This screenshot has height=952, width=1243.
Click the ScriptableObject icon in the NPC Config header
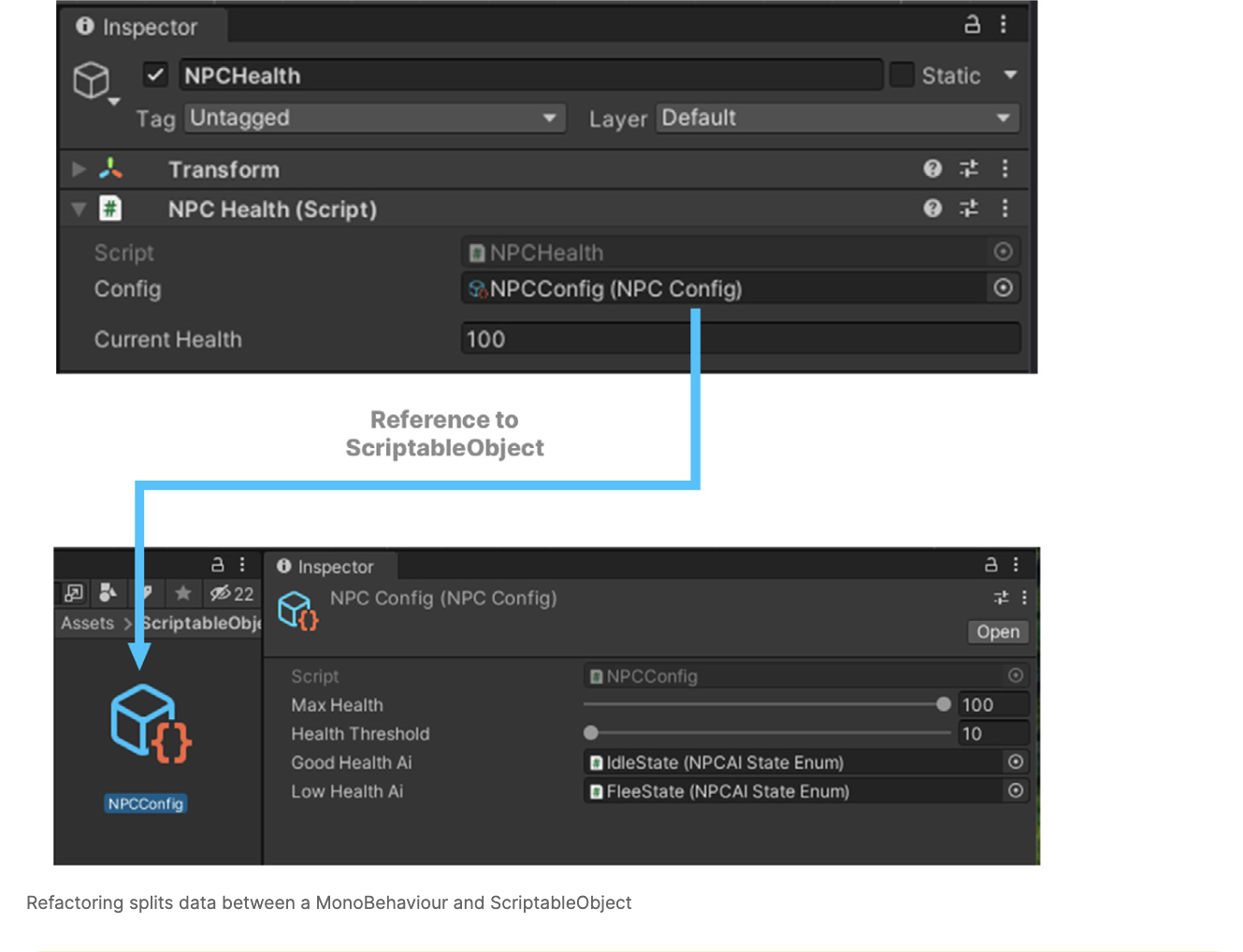point(298,611)
